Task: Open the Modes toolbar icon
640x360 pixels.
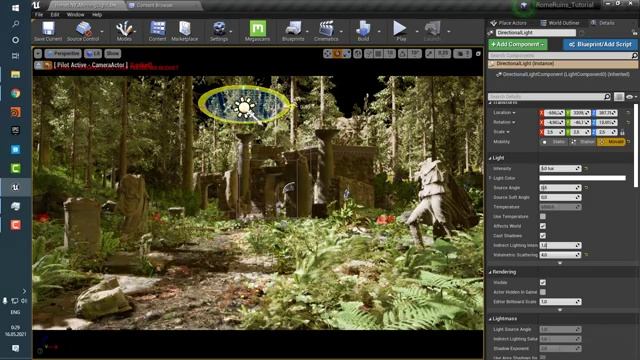Action: point(124,31)
